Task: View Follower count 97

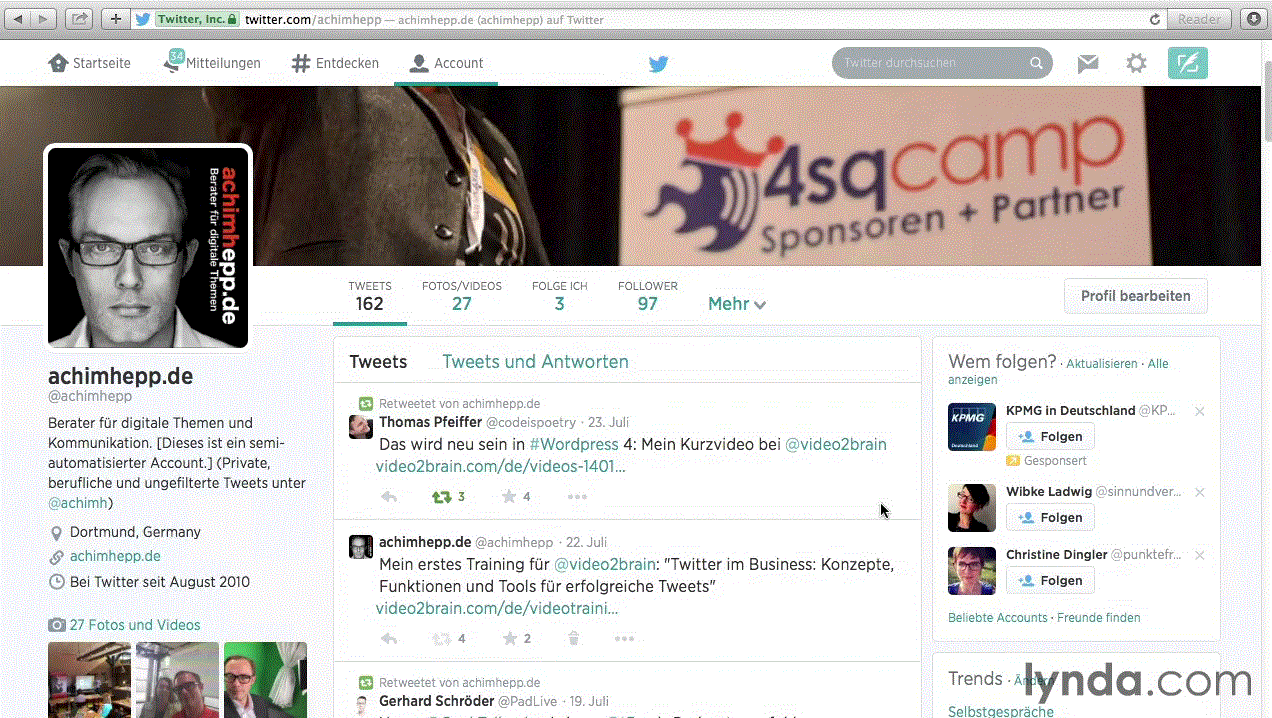Action: tap(648, 296)
